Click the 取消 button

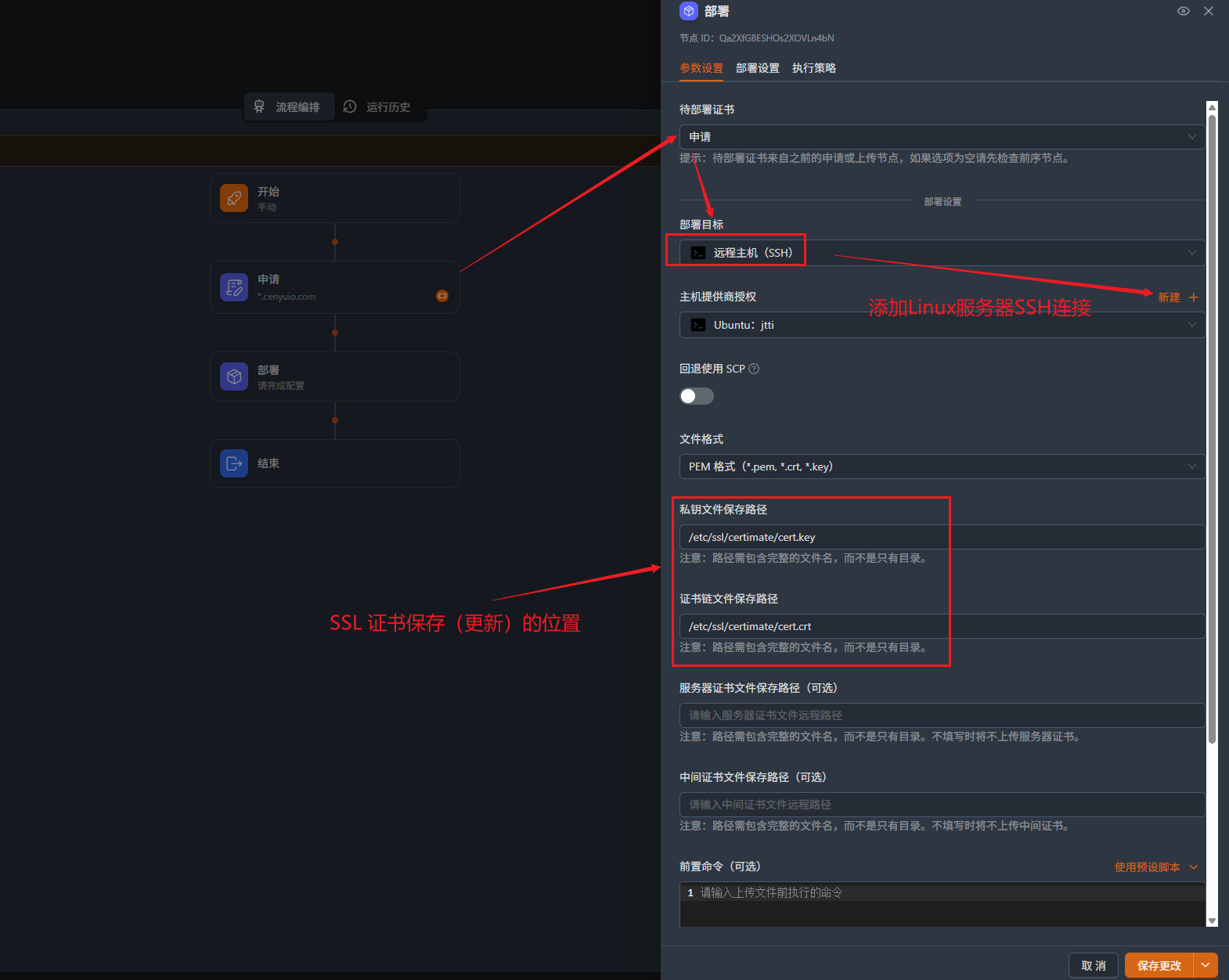tap(1093, 965)
